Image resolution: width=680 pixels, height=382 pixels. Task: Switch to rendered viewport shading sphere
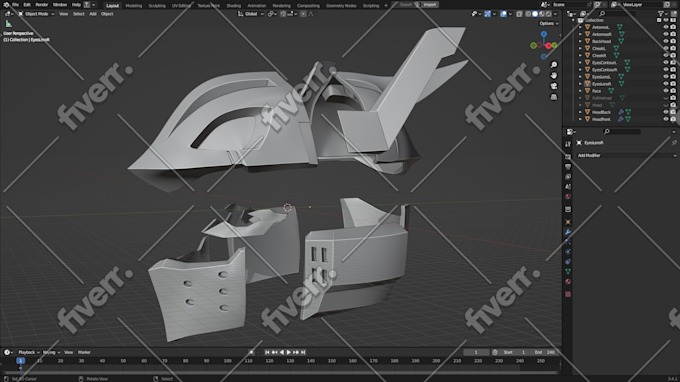pyautogui.click(x=549, y=14)
